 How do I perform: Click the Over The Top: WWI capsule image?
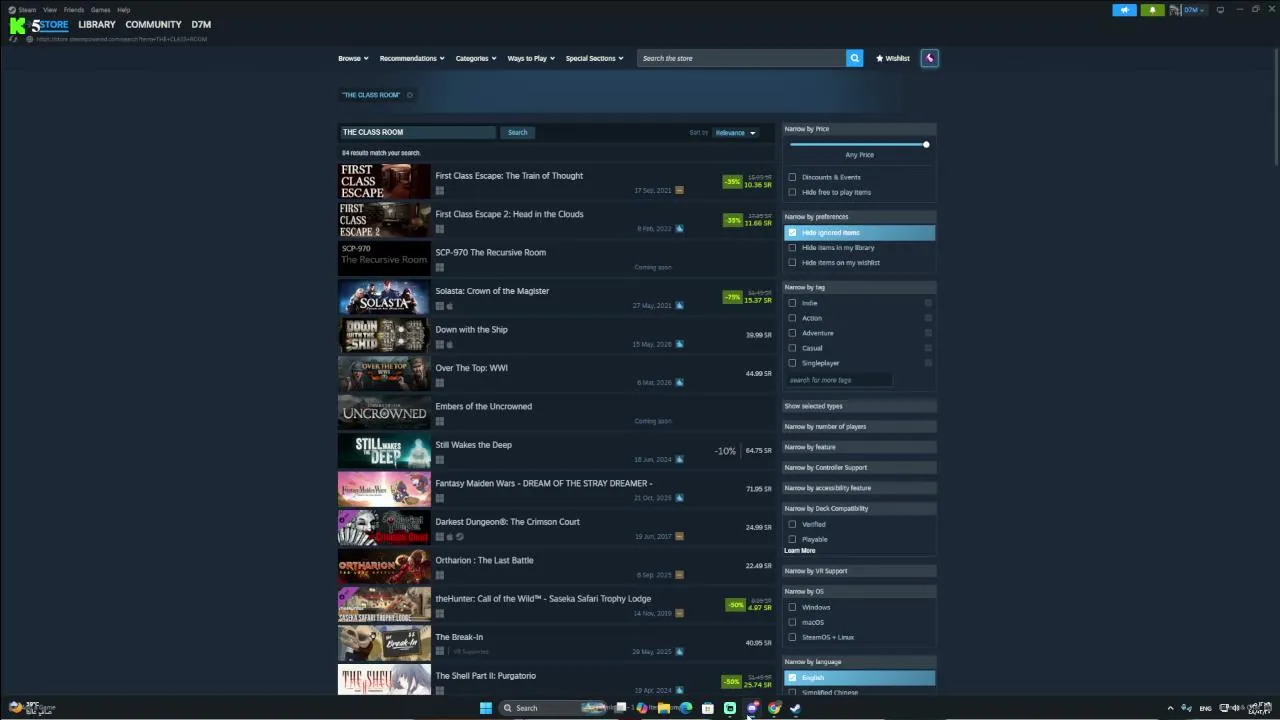point(384,374)
